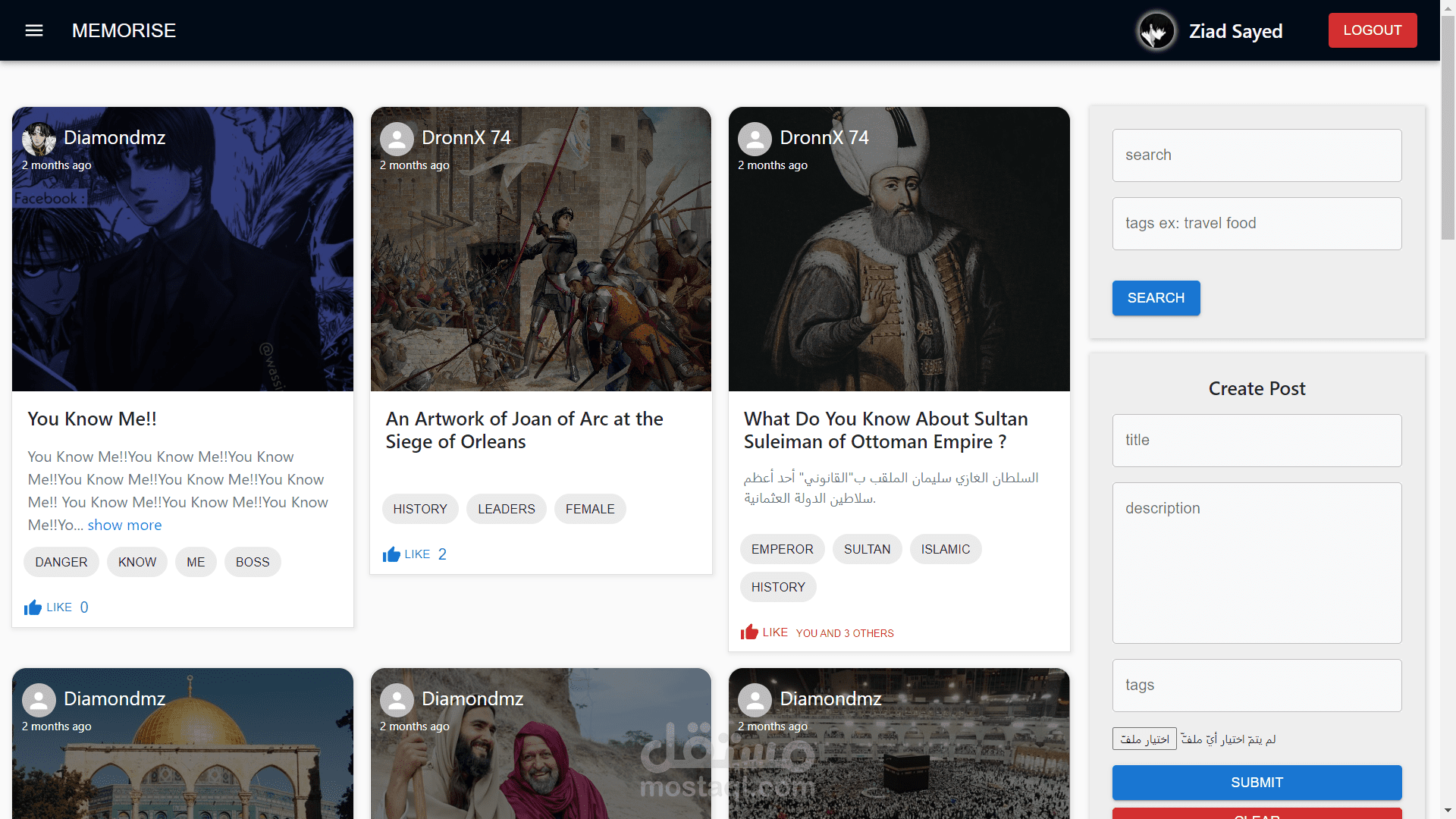The width and height of the screenshot is (1456, 819).
Task: Submit the Create Post form
Action: click(x=1257, y=783)
